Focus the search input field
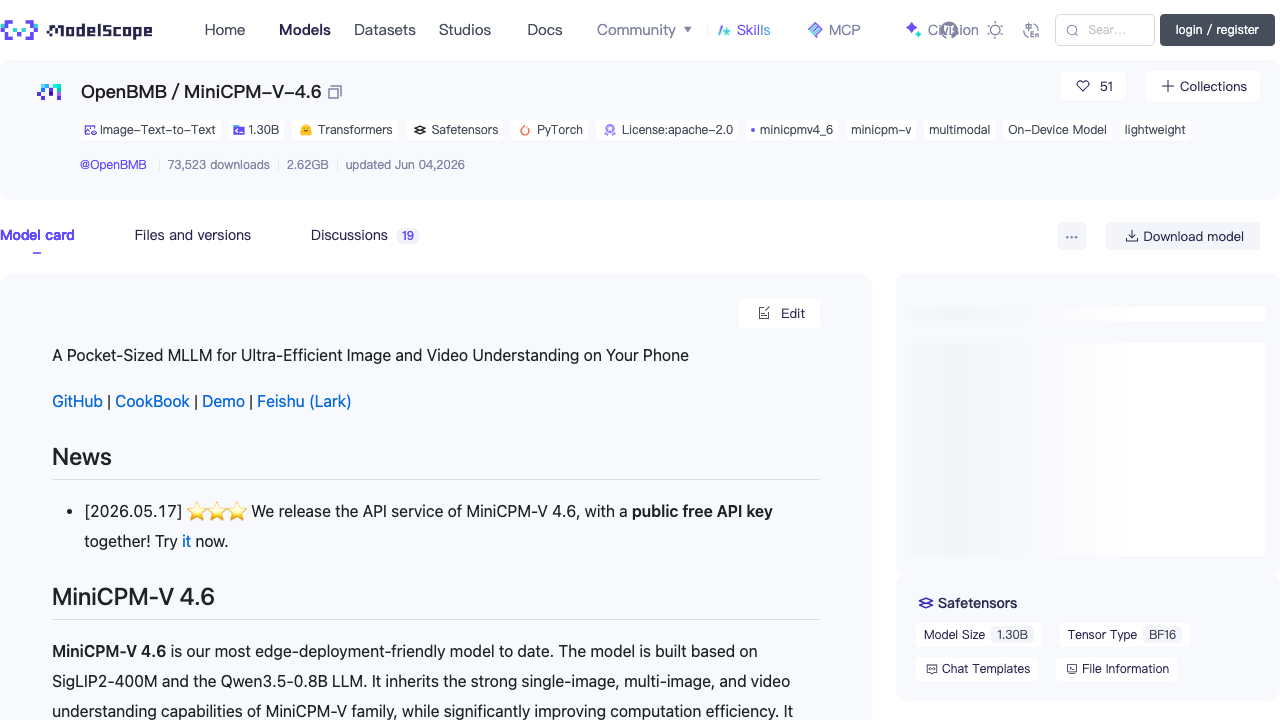 point(1105,30)
